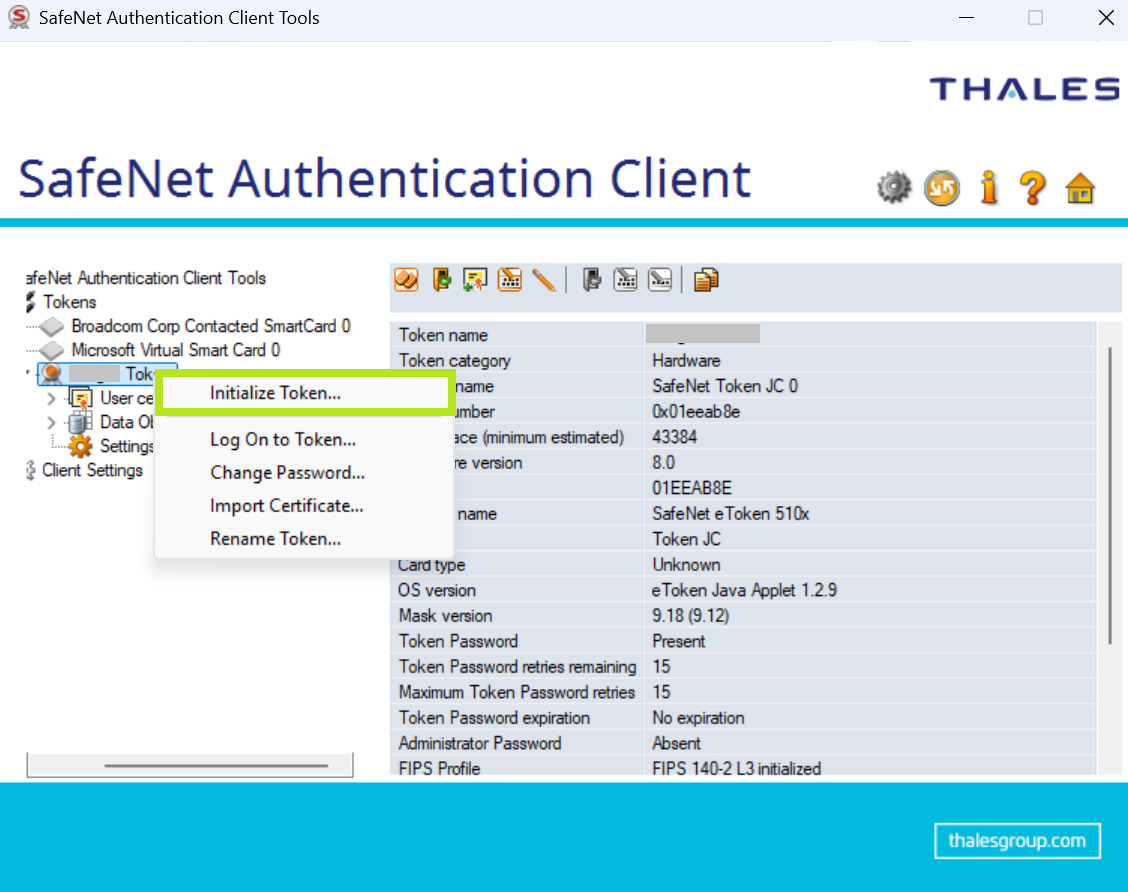This screenshot has height=892, width=1128.
Task: Open About via the orange 'i' icon
Action: [x=990, y=188]
